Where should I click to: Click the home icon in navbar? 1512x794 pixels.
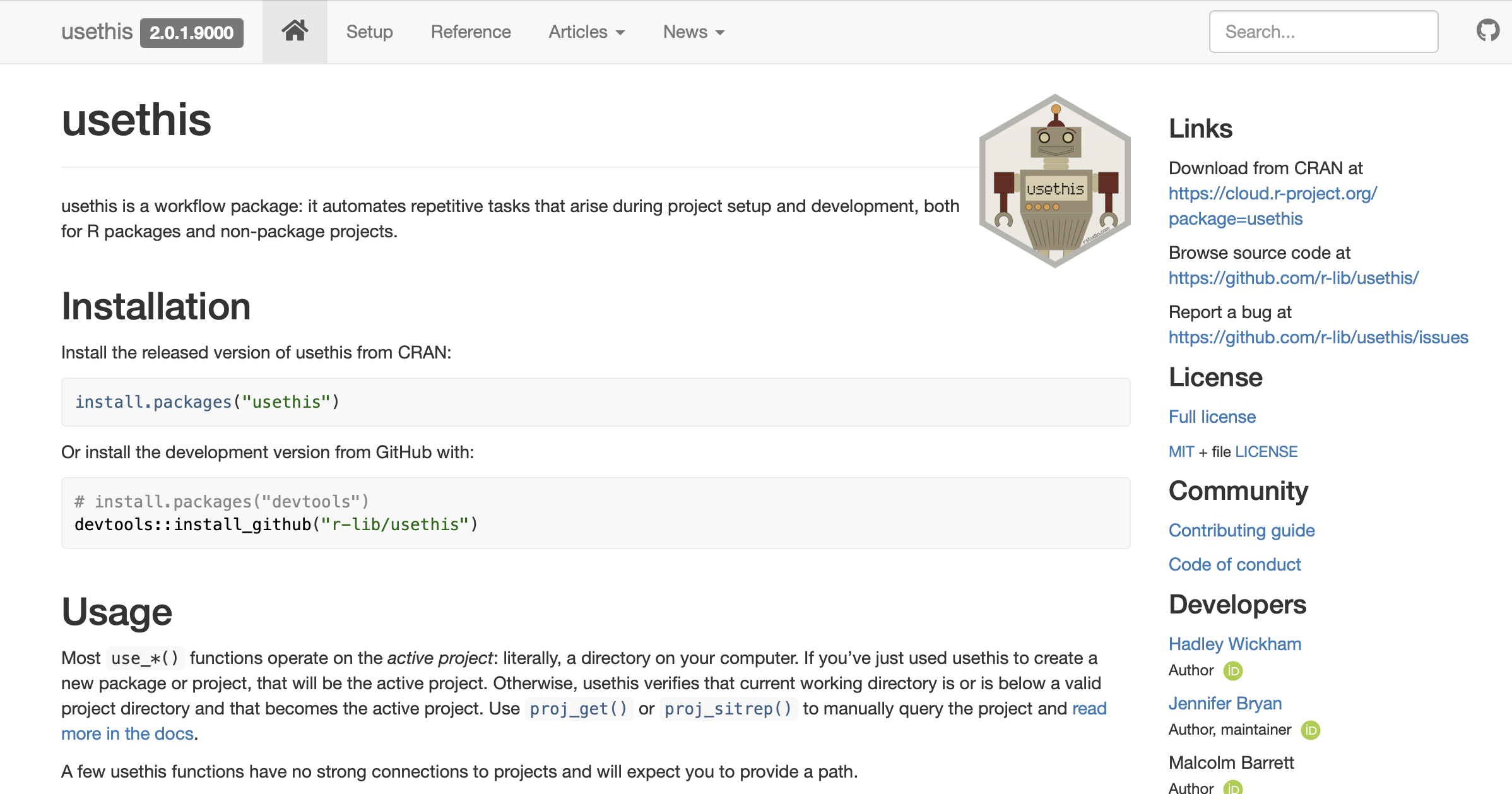tap(295, 31)
